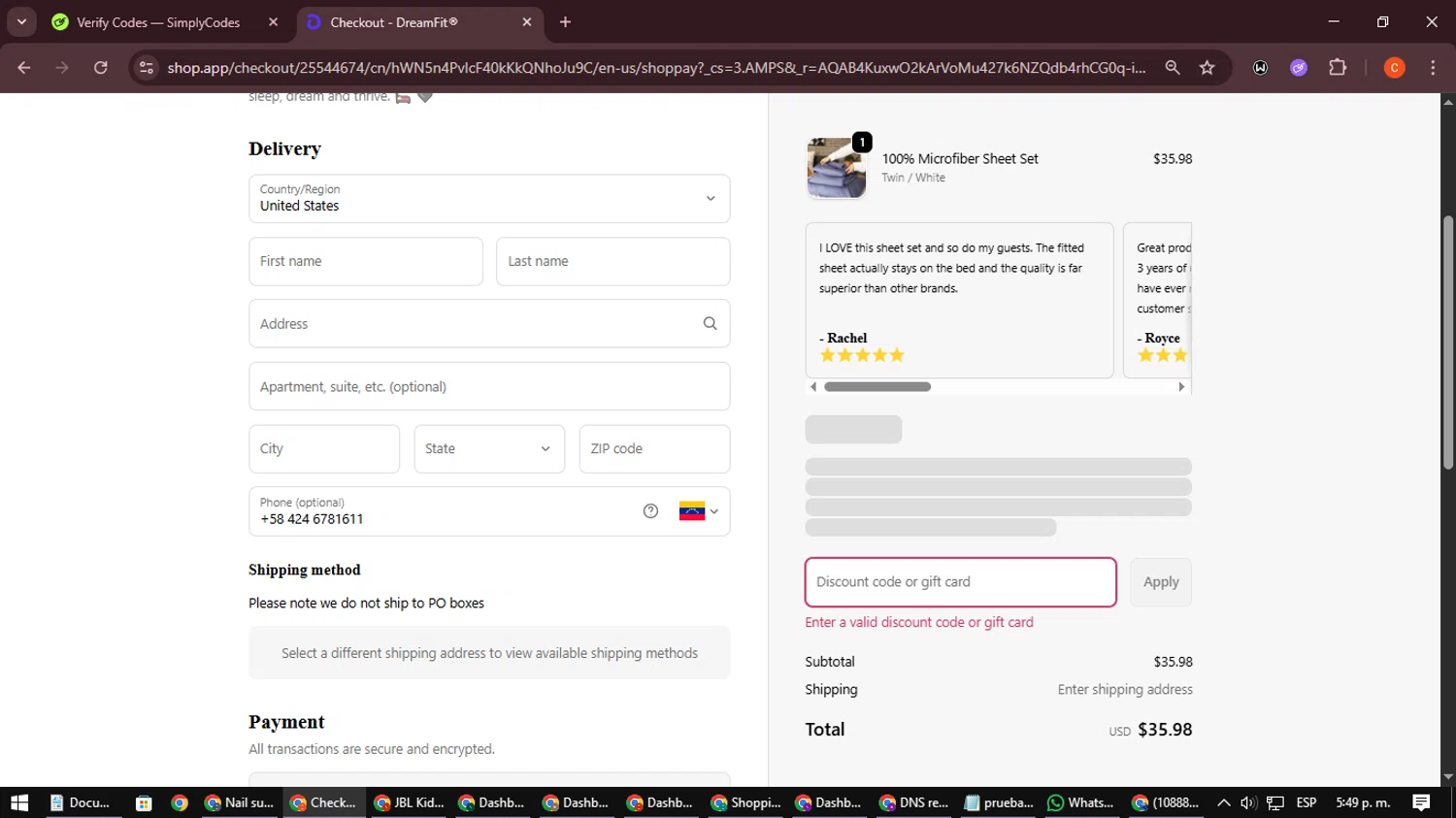
Task: Click the Apply discount button
Action: 1161,582
